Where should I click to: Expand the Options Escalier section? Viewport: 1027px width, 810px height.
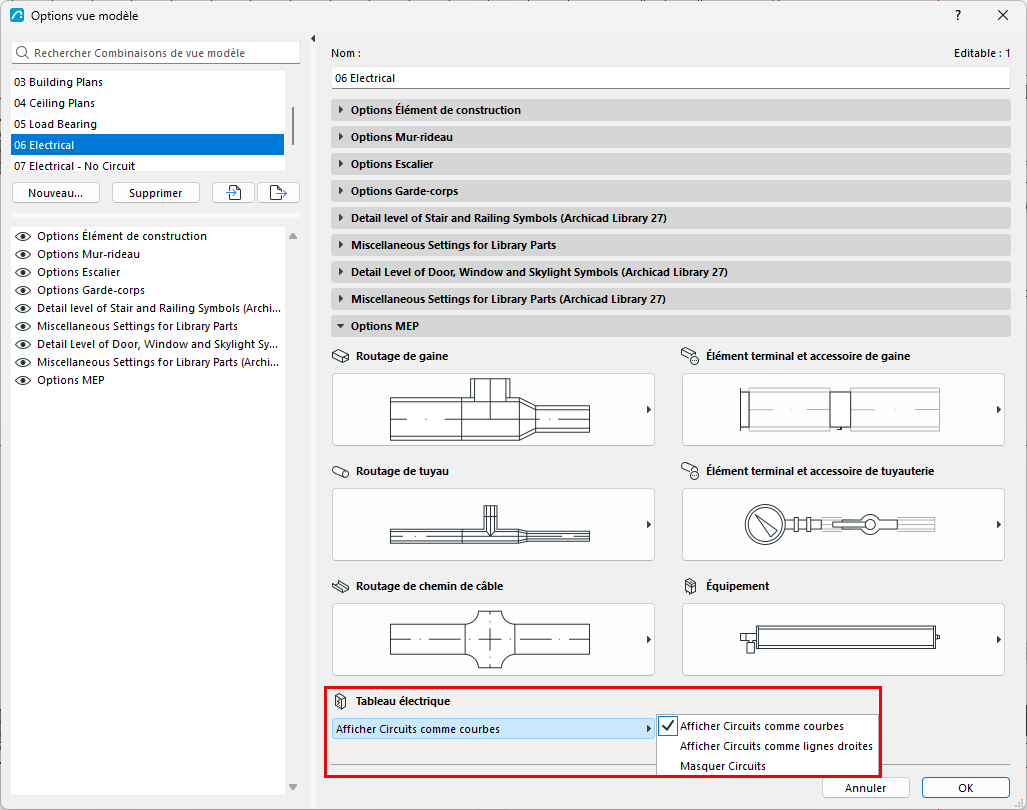pyautogui.click(x=671, y=164)
